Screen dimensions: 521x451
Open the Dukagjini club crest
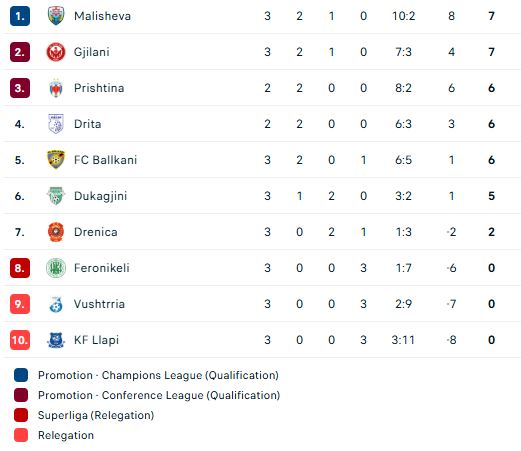coord(56,196)
